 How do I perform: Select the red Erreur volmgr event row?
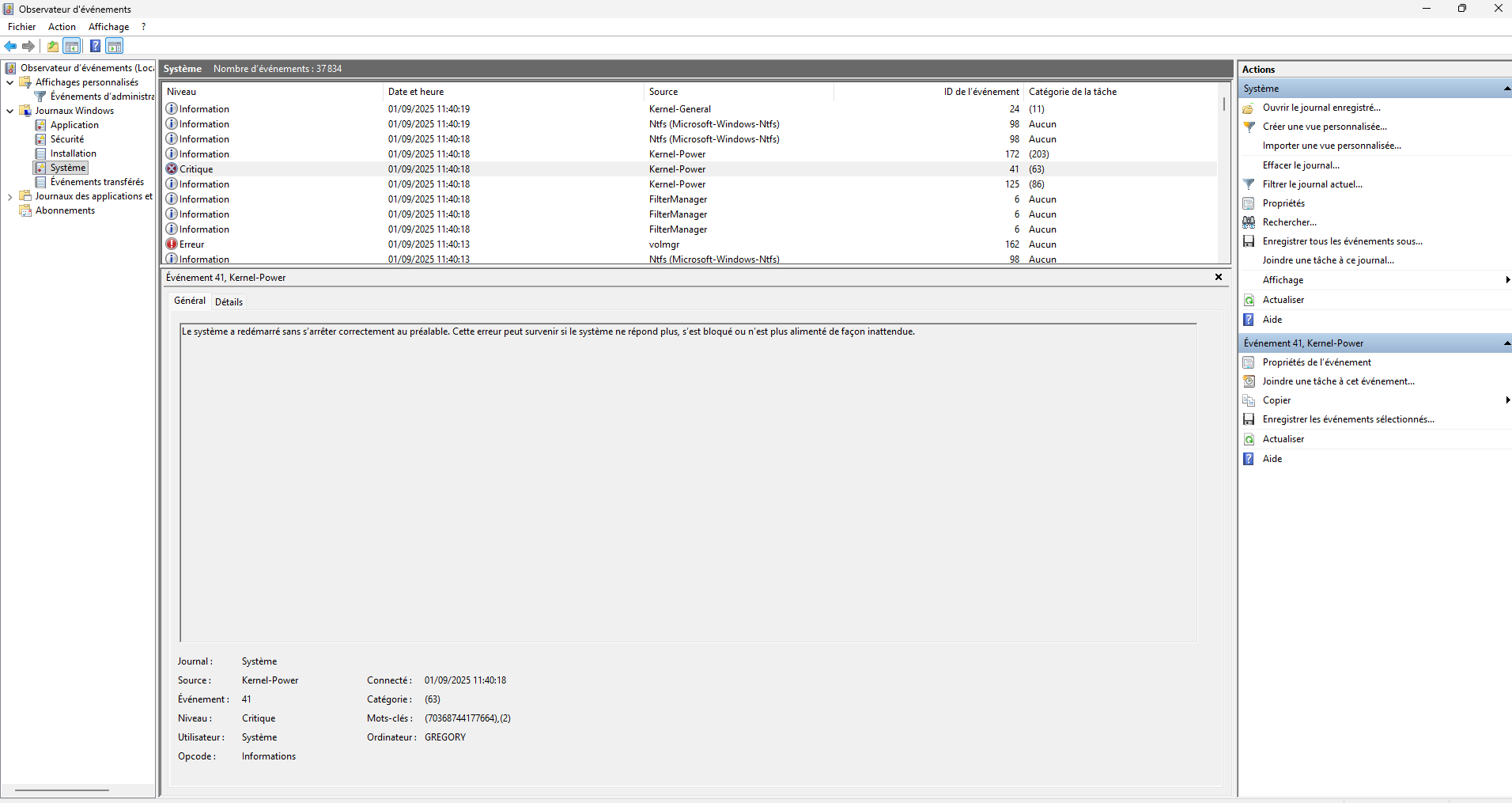coord(690,244)
